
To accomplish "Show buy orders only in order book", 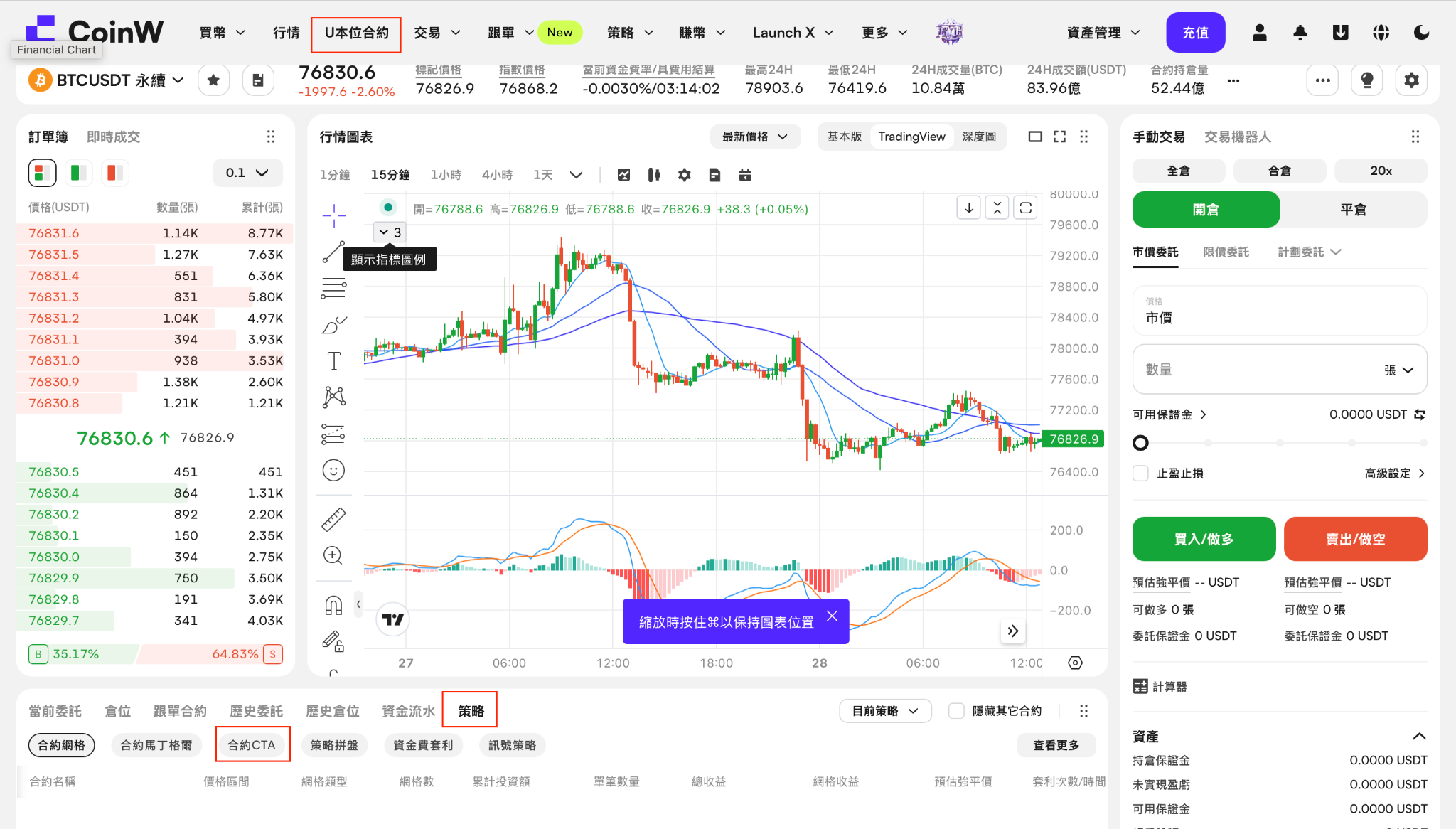I will coord(77,173).
